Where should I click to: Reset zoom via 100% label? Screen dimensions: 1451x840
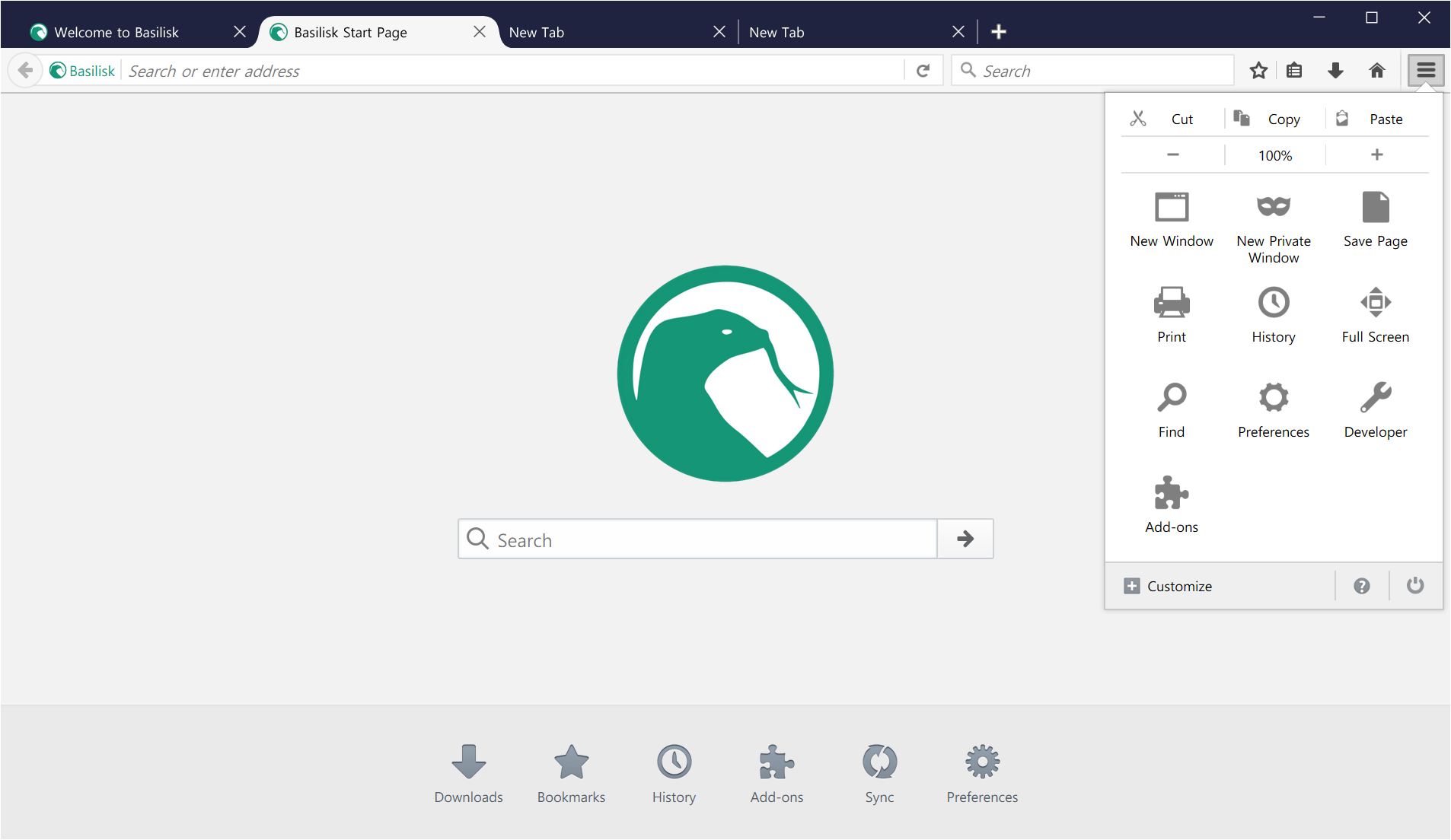tap(1275, 155)
